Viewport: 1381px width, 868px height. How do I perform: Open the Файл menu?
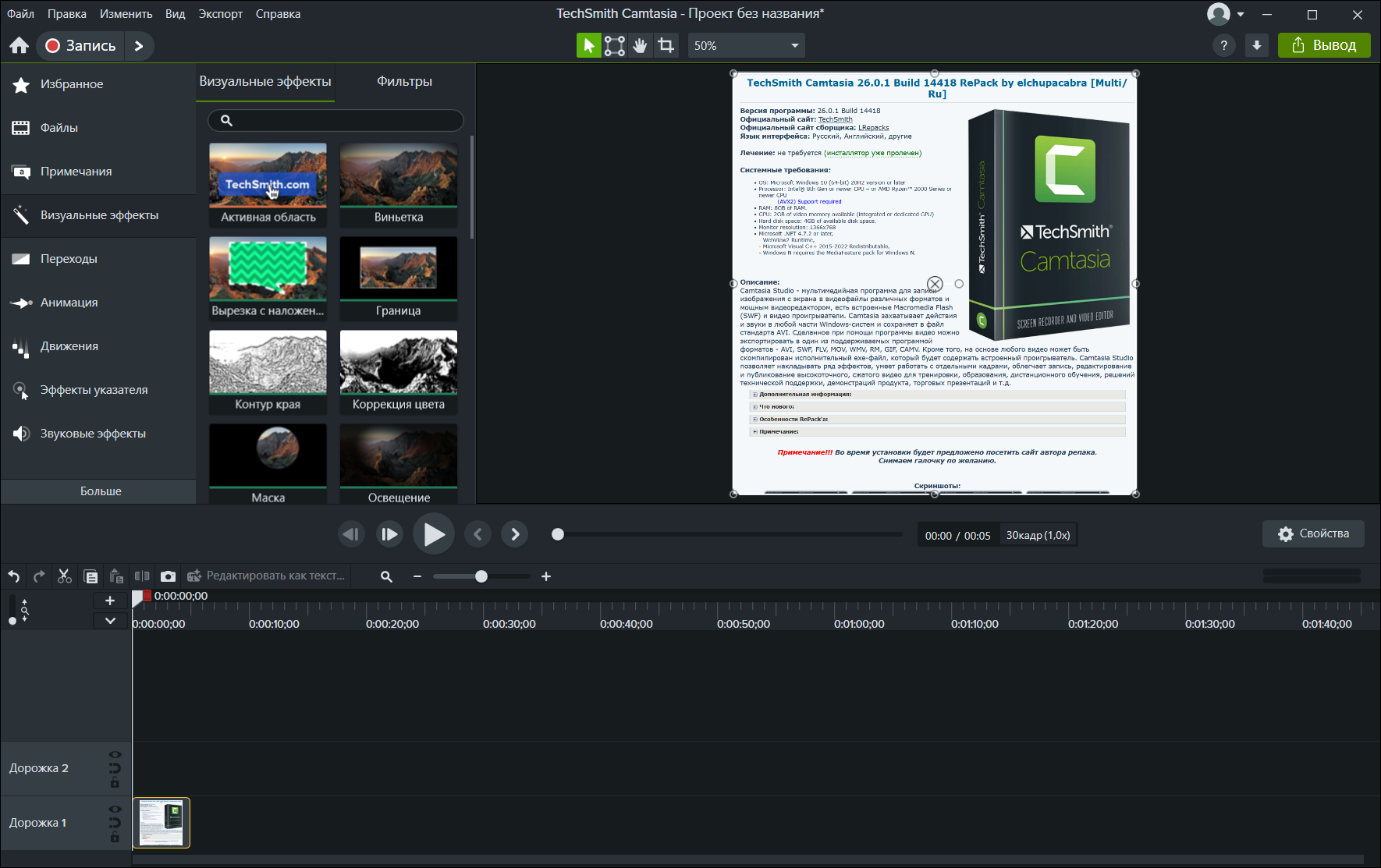tap(21, 14)
